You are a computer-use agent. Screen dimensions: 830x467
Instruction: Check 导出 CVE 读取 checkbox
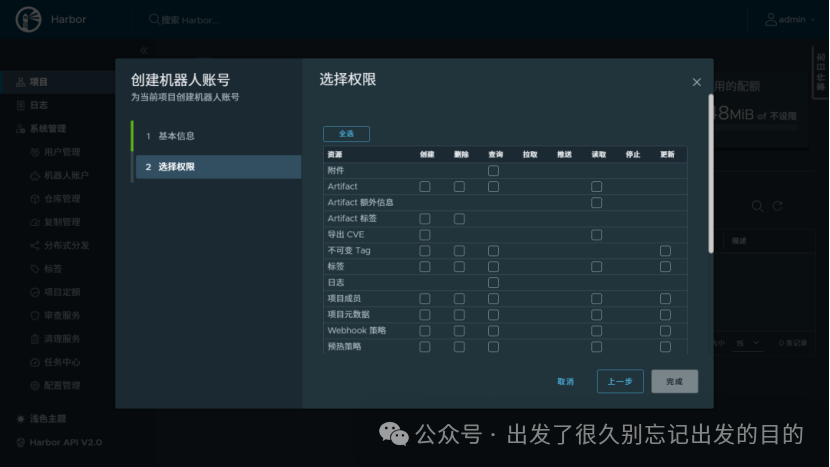(597, 235)
